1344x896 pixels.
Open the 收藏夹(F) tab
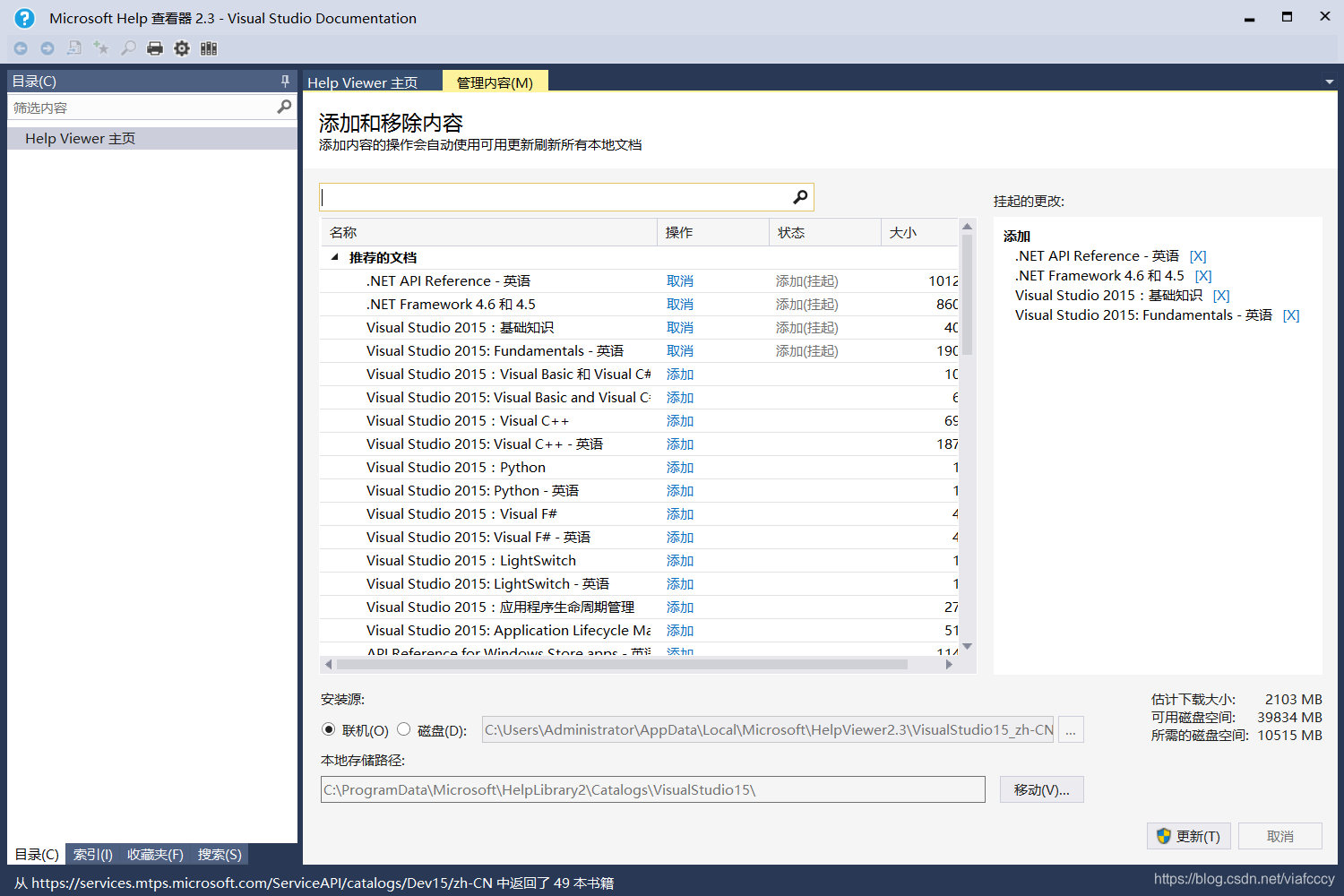155,854
